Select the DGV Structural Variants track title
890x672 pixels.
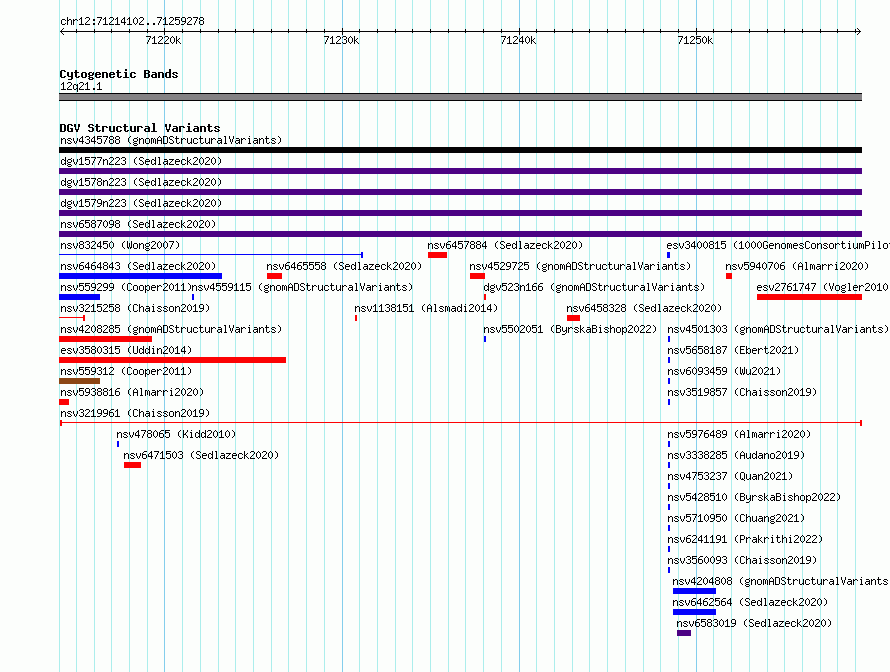coord(140,128)
